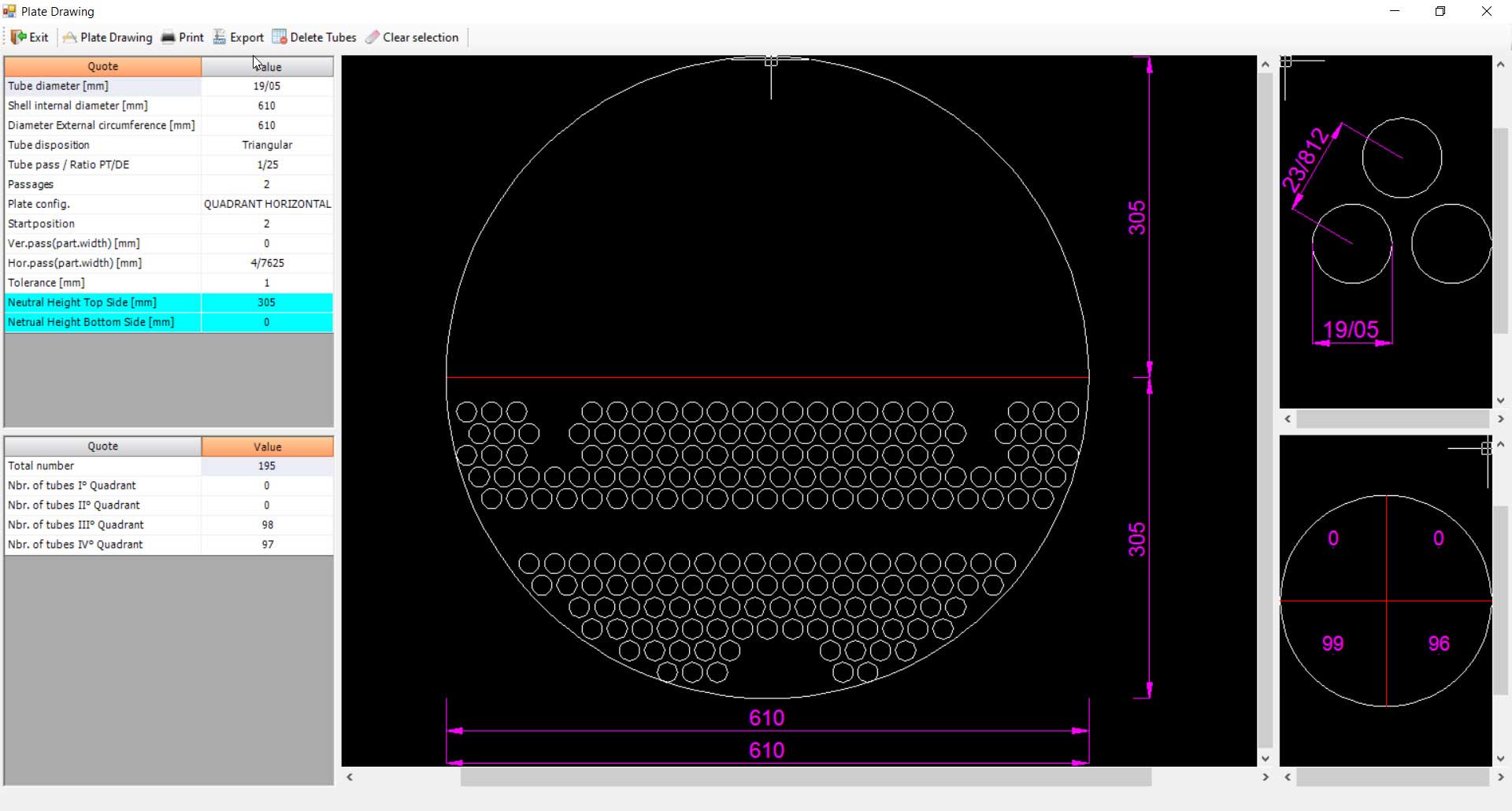Click the Print printer icon
The width and height of the screenshot is (1512, 811).
click(x=168, y=37)
